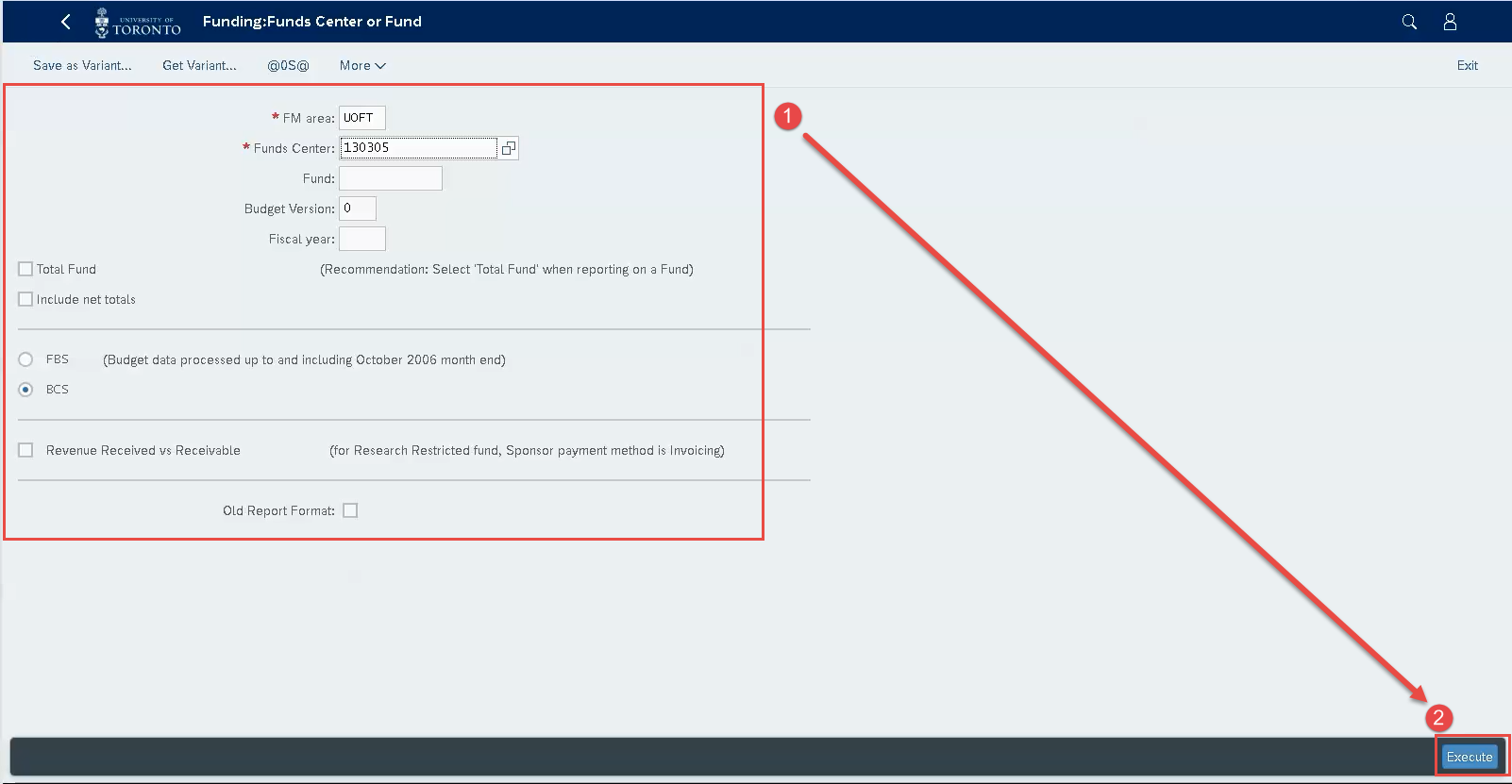
Task: Click the @0S@ toolbar item
Action: click(x=288, y=65)
